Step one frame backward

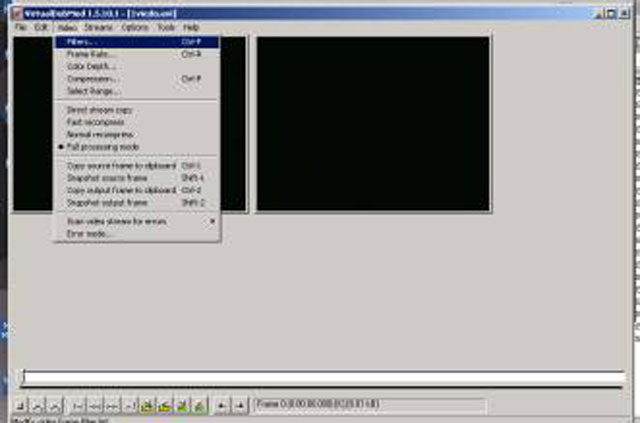(x=95, y=406)
